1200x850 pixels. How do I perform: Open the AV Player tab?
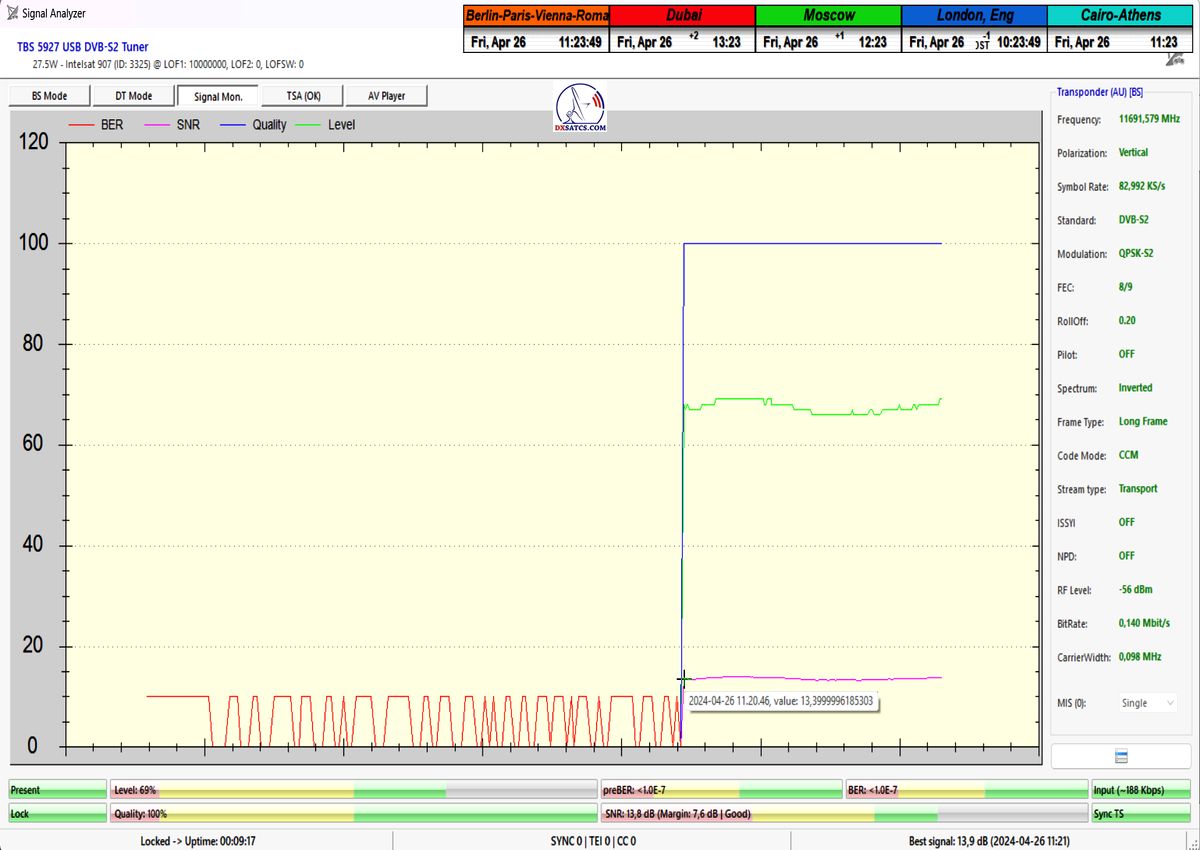click(x=386, y=96)
